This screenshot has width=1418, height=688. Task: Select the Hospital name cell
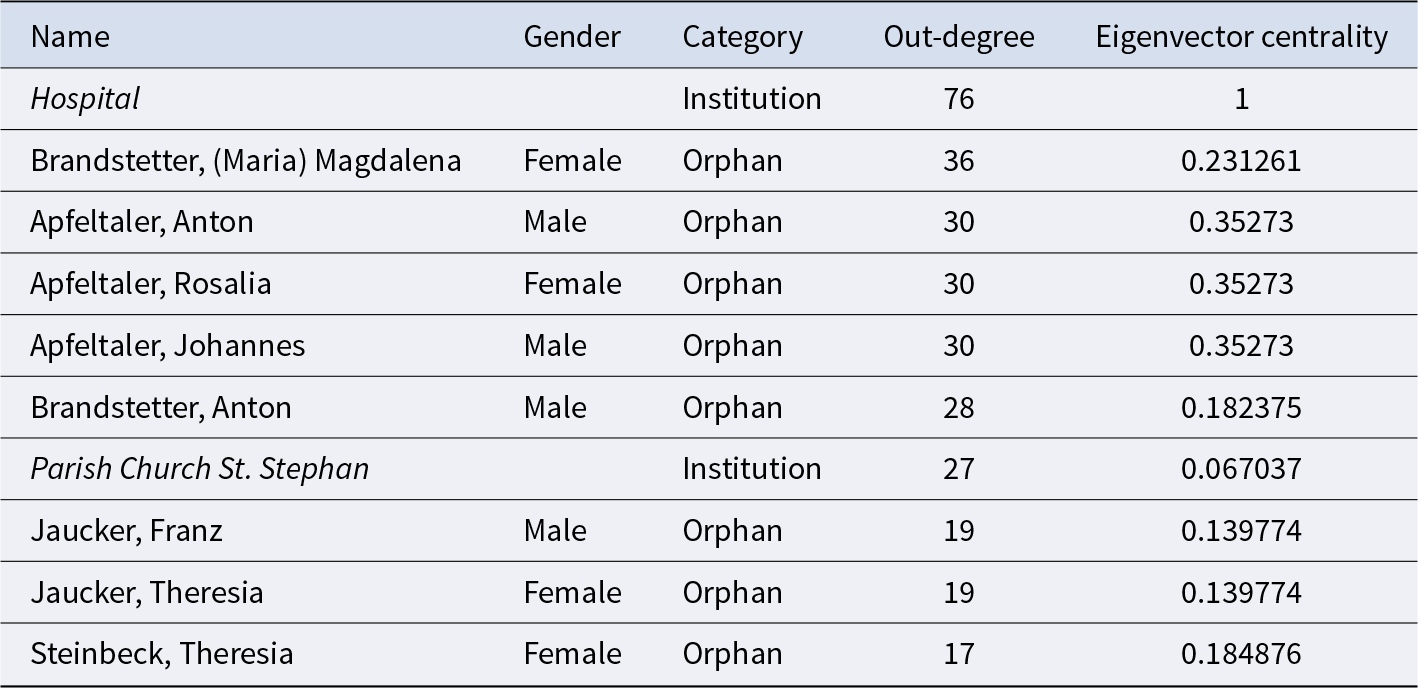pos(85,98)
